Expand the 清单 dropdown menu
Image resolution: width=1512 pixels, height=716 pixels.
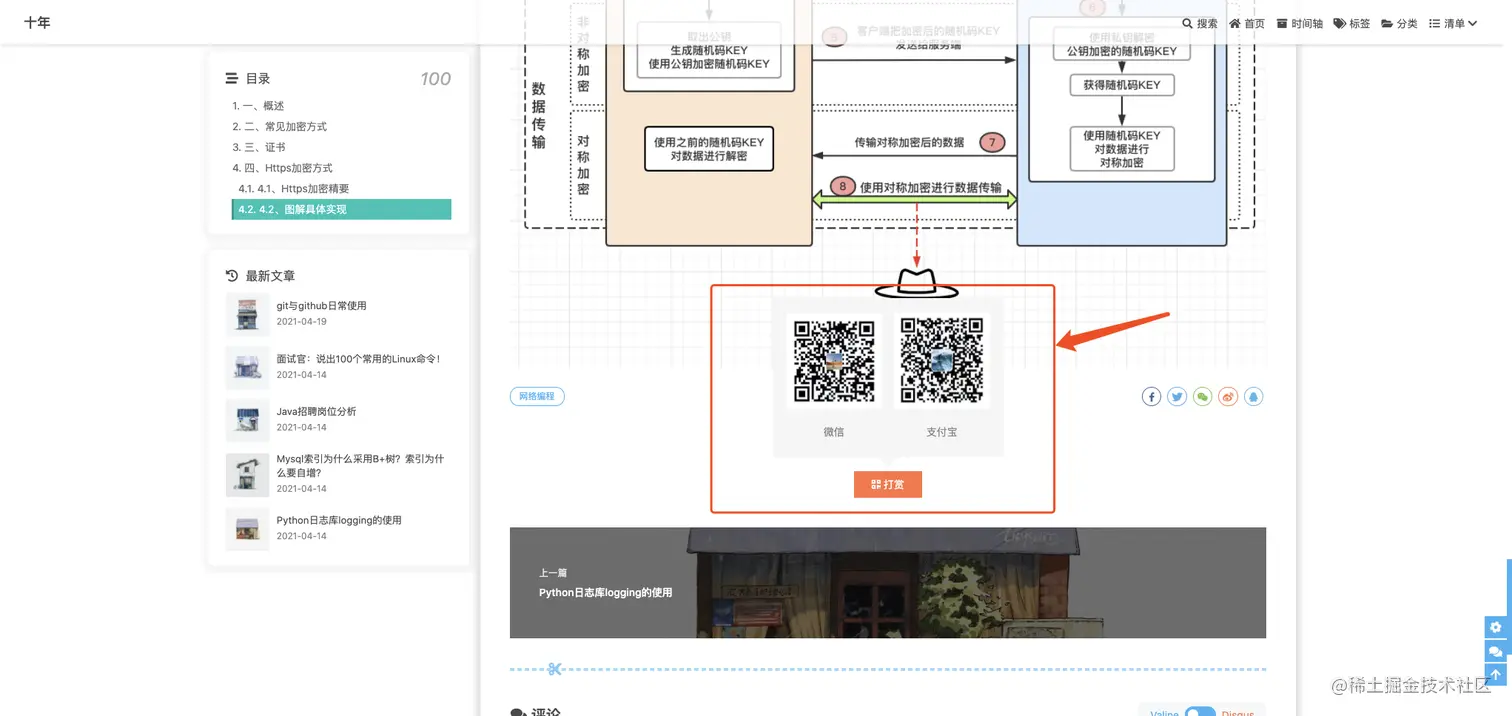click(x=1453, y=23)
